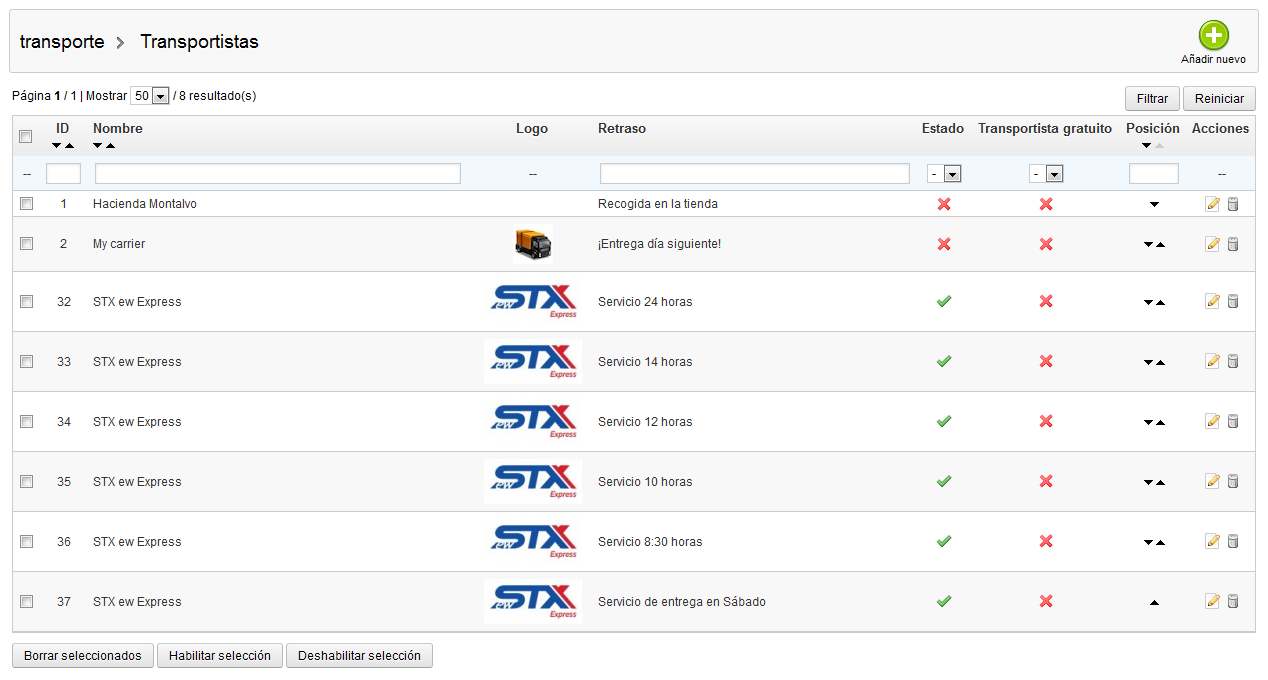Viewport: 1268px width, 680px height.
Task: Click the text ¡Entrega día siguiente!
Action: click(x=659, y=244)
